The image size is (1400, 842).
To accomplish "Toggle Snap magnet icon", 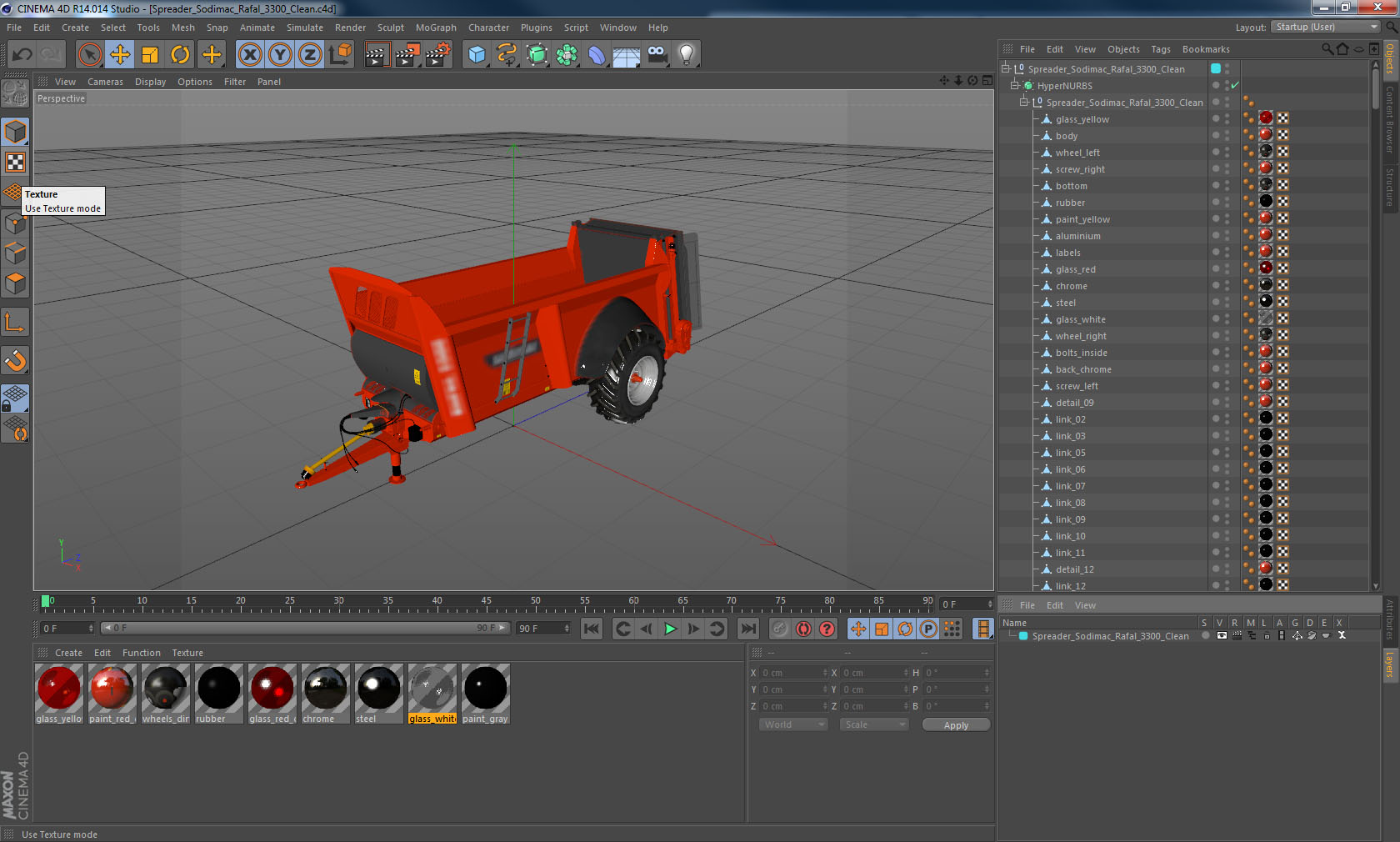I will (x=16, y=361).
